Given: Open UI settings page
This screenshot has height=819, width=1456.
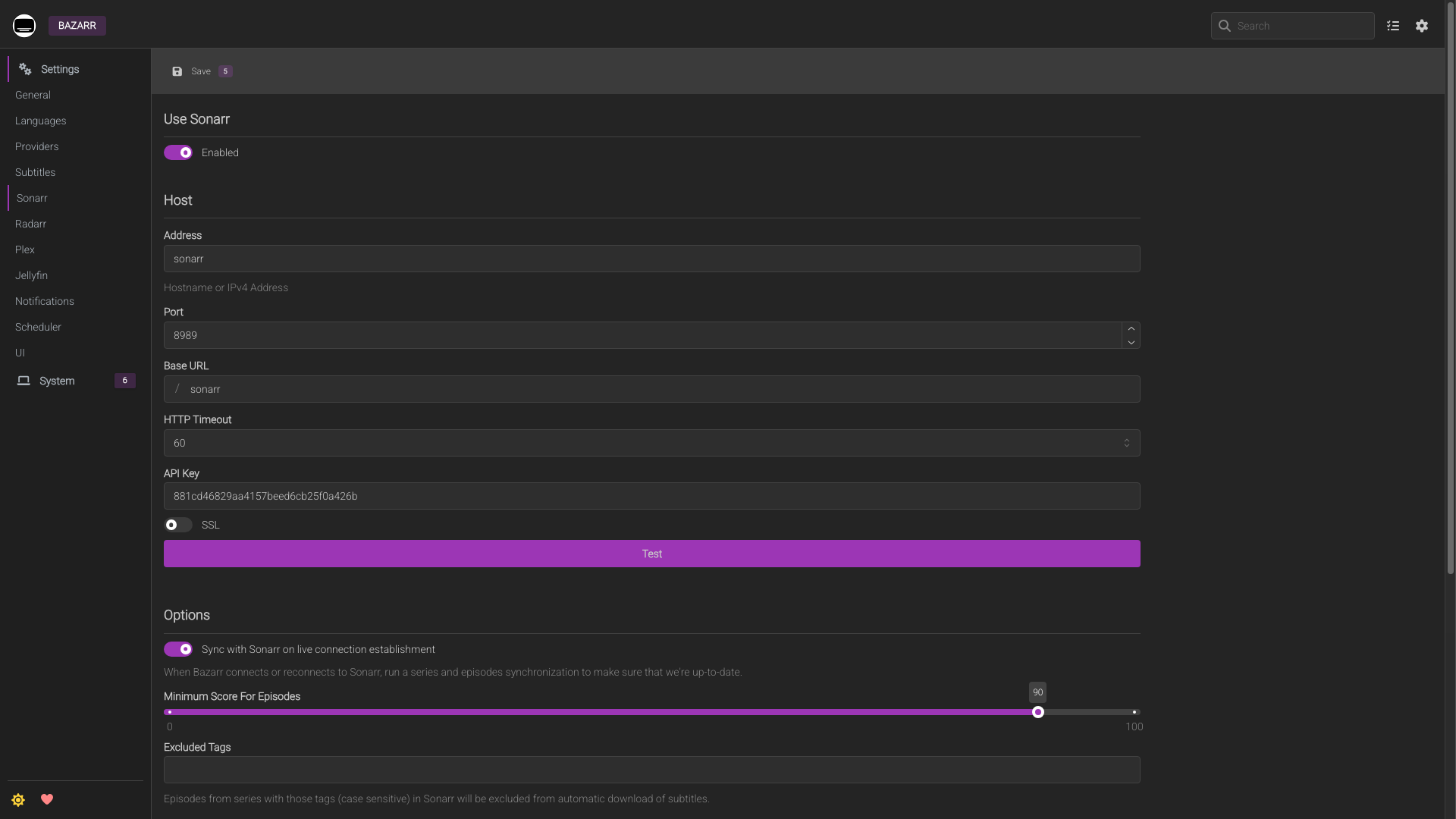Looking at the screenshot, I should tap(20, 353).
